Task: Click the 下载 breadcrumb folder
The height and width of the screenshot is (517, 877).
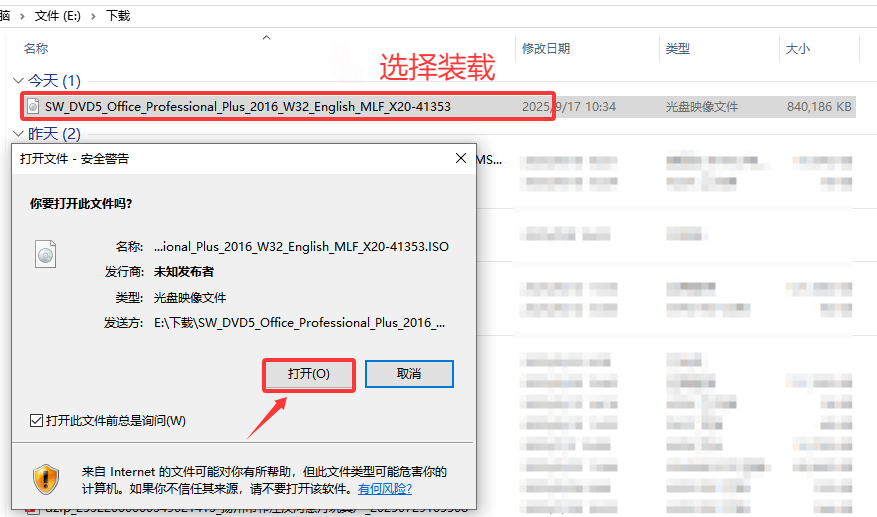Action: pos(118,16)
